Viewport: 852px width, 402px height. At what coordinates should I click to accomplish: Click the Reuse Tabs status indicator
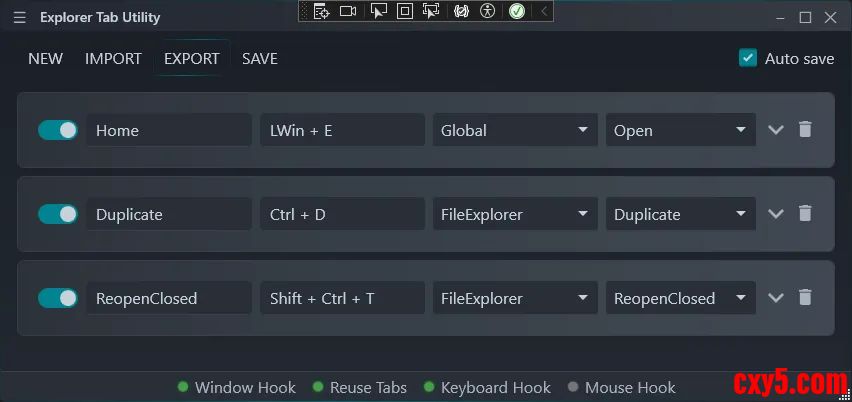pos(360,387)
